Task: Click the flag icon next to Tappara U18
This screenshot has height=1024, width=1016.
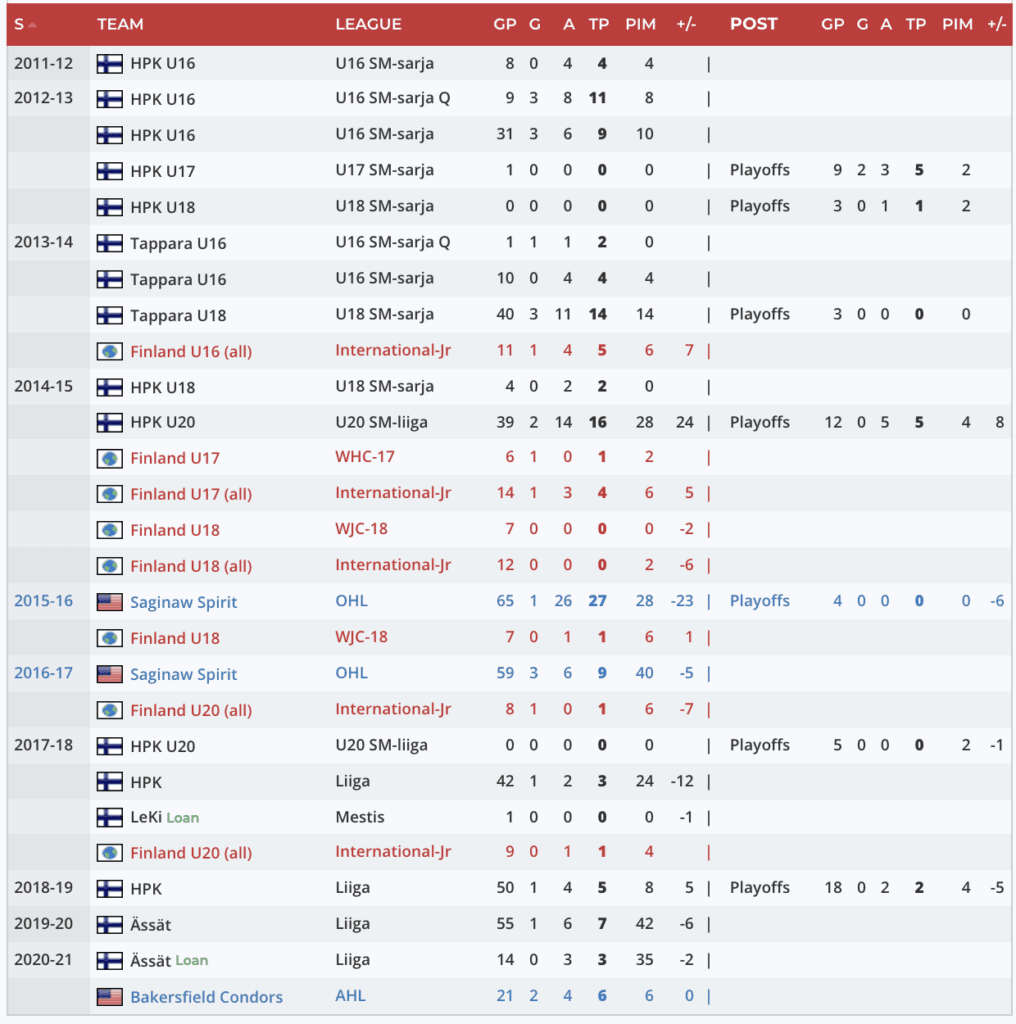Action: (109, 315)
